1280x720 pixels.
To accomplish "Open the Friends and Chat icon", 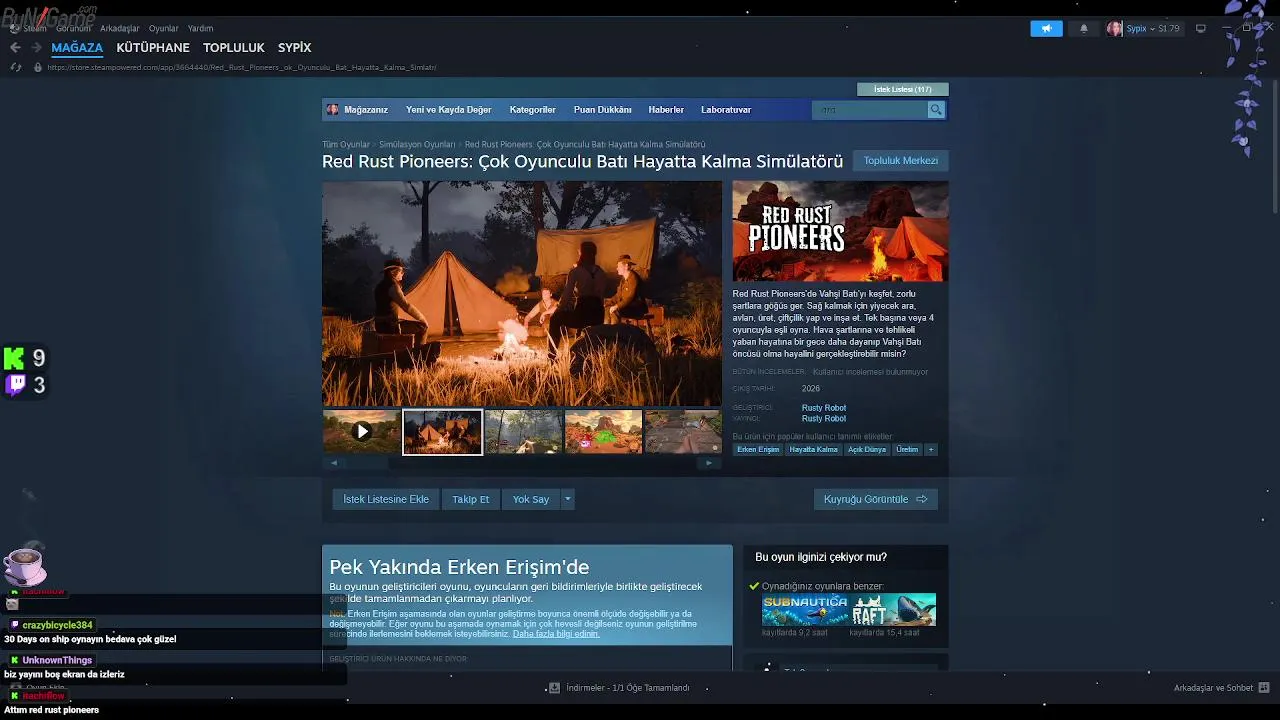I will point(1264,688).
